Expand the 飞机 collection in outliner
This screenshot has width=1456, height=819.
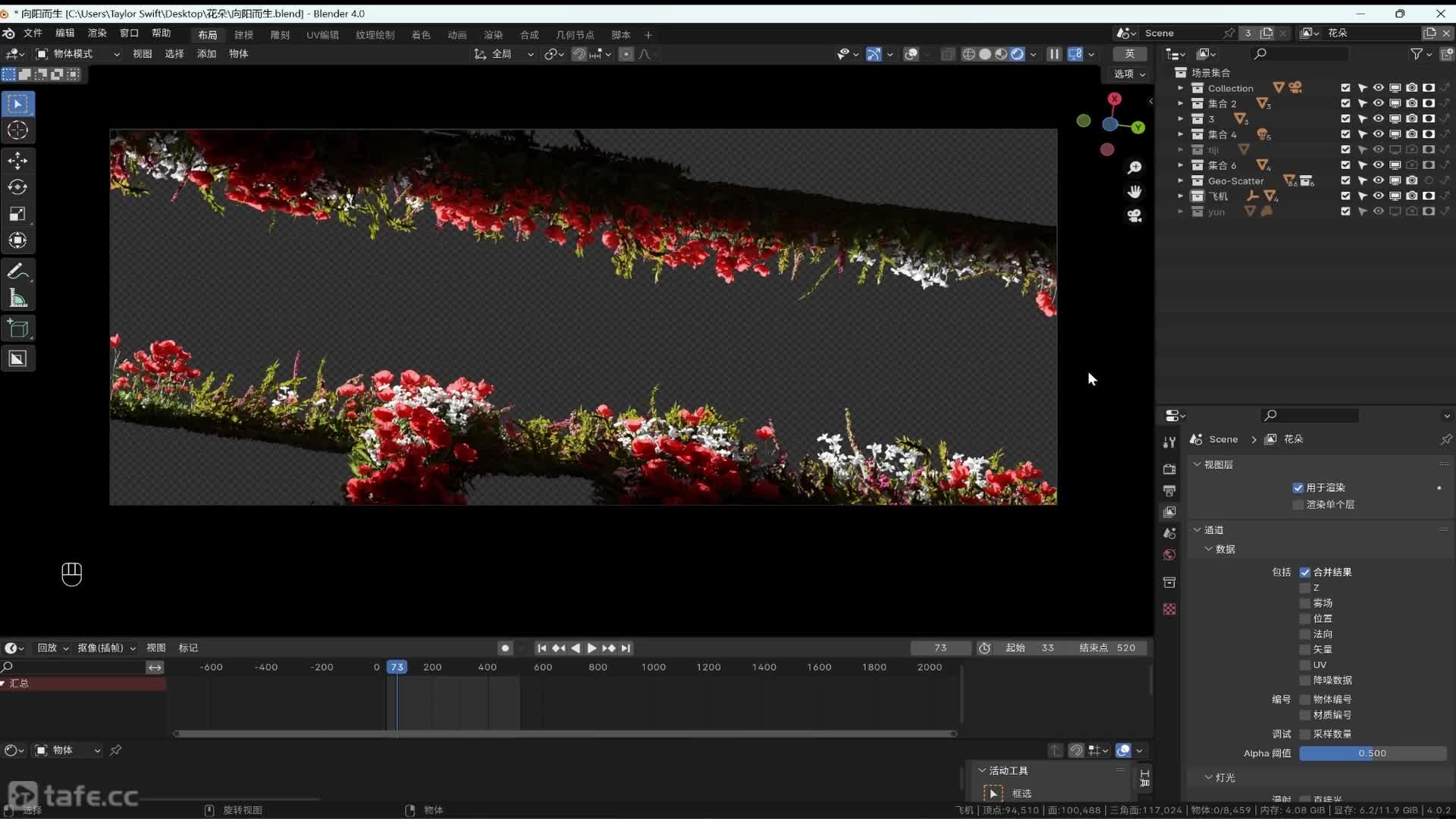coord(1180,196)
